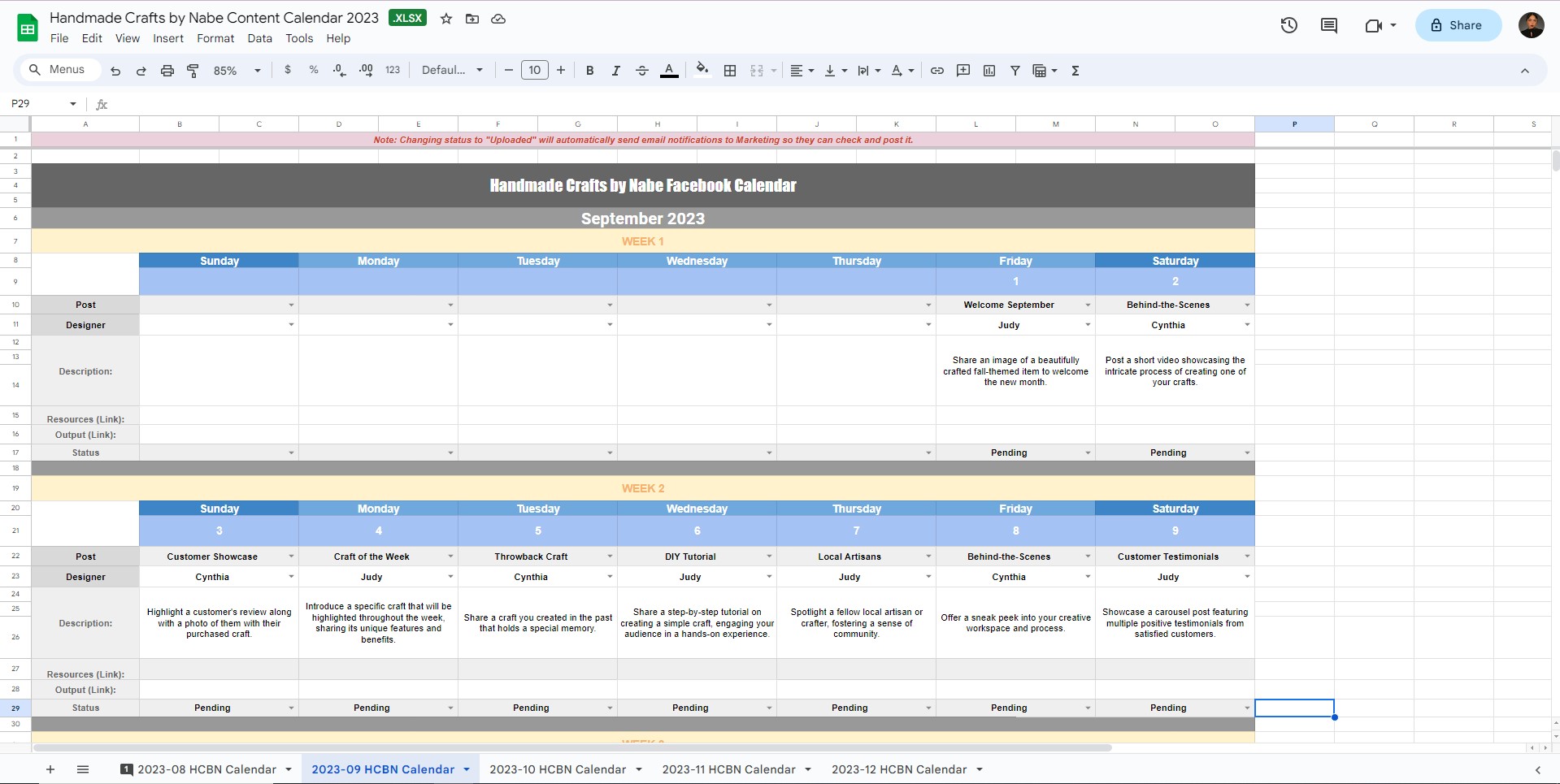Select the Paint format tool
The image size is (1560, 784).
[193, 71]
